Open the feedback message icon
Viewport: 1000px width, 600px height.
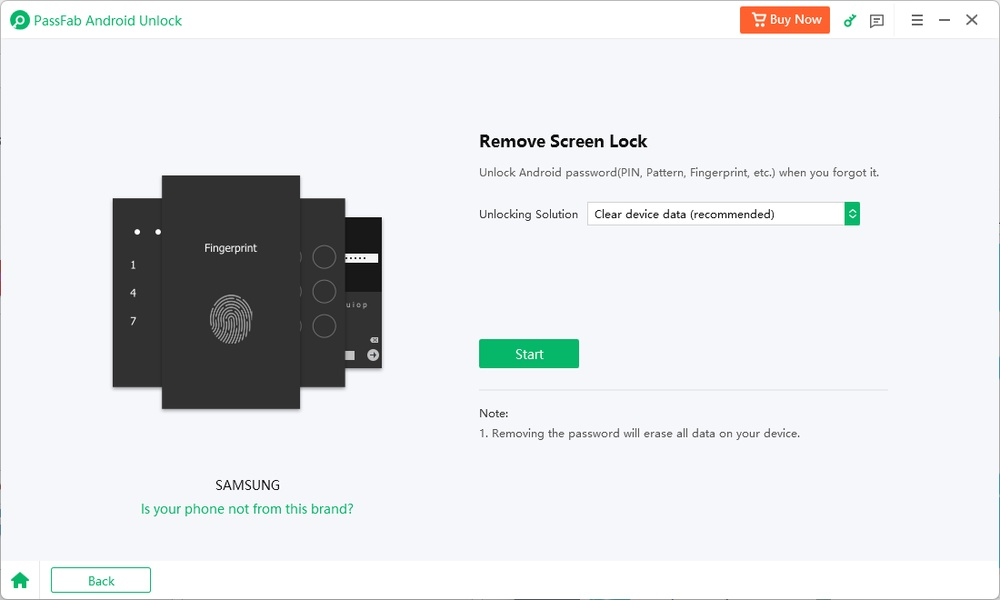point(877,20)
